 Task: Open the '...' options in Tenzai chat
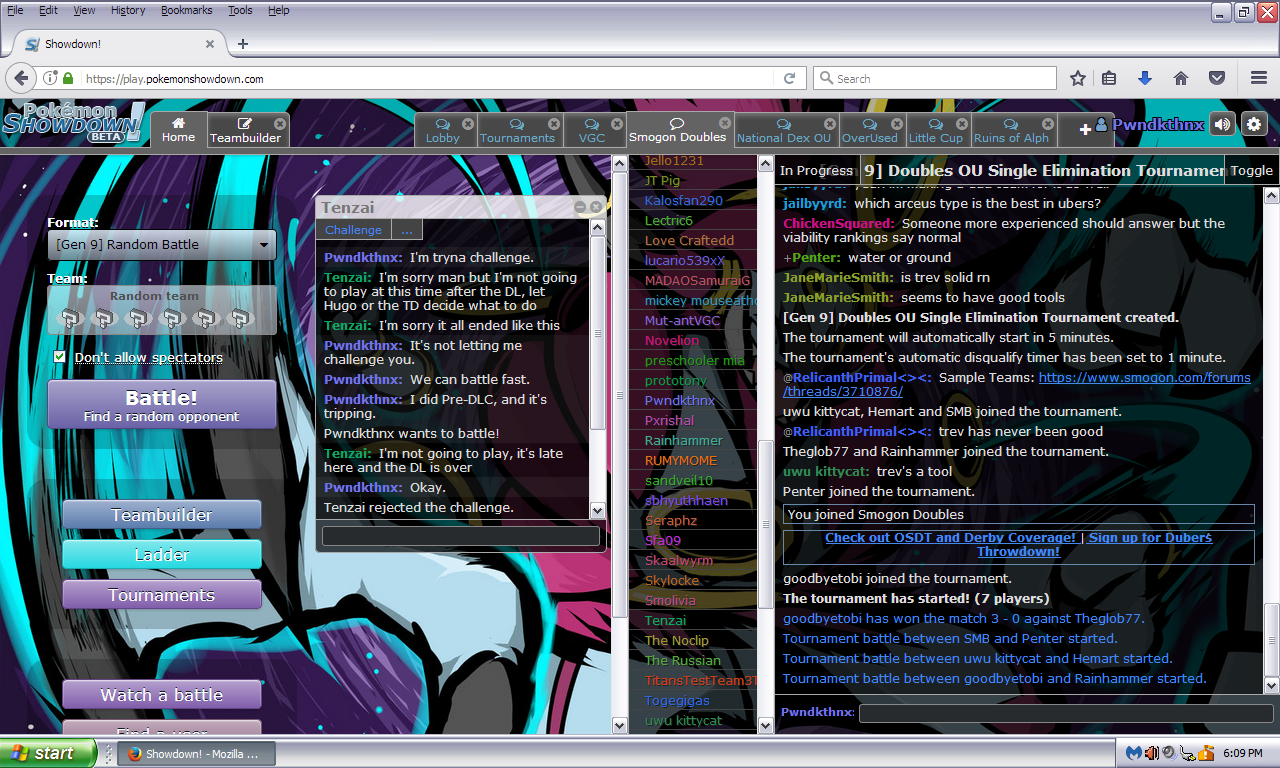pyautogui.click(x=406, y=230)
